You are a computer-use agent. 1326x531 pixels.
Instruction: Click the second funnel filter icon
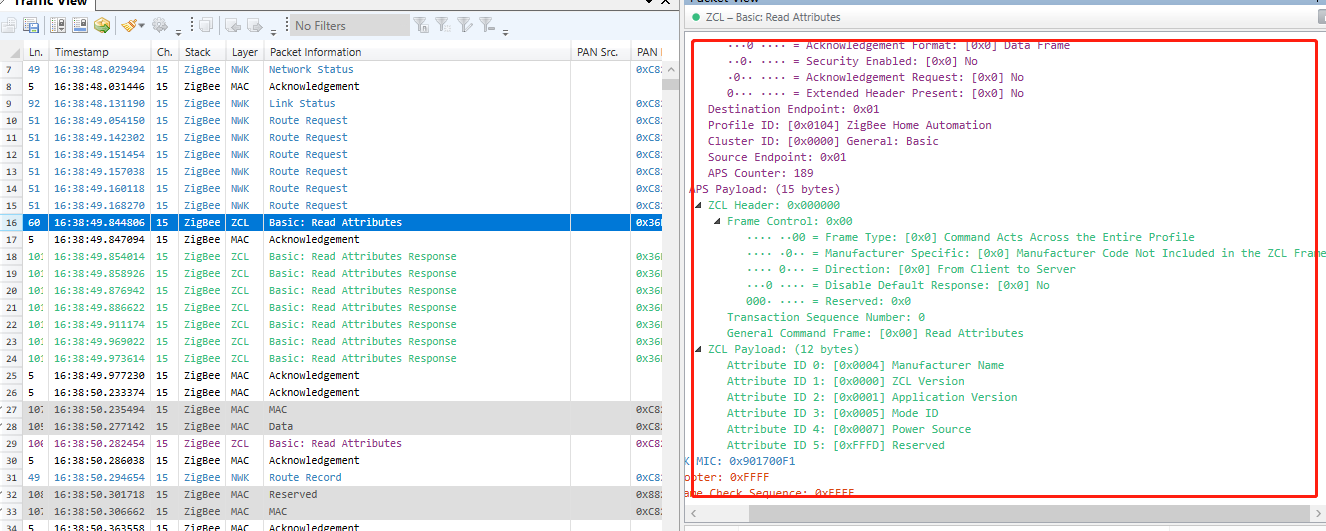[443, 25]
